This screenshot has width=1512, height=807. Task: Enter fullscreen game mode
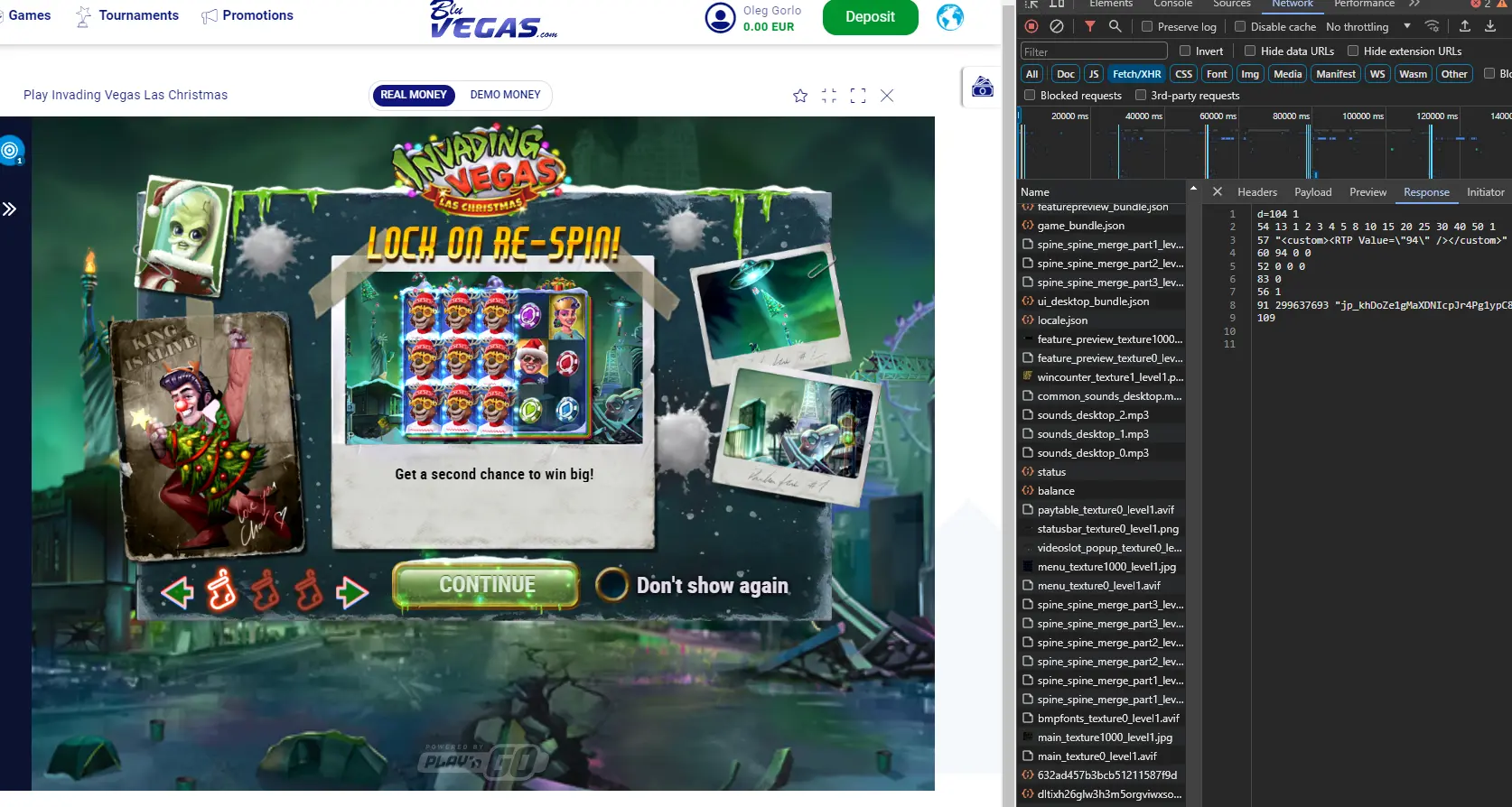pos(858,96)
